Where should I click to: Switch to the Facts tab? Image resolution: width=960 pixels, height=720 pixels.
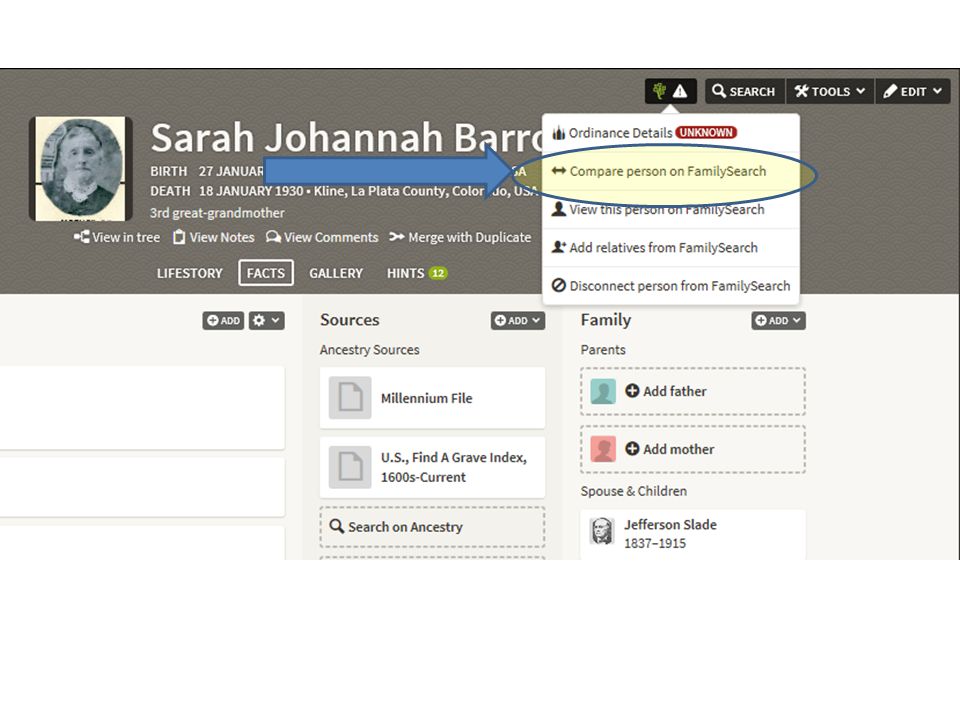266,273
